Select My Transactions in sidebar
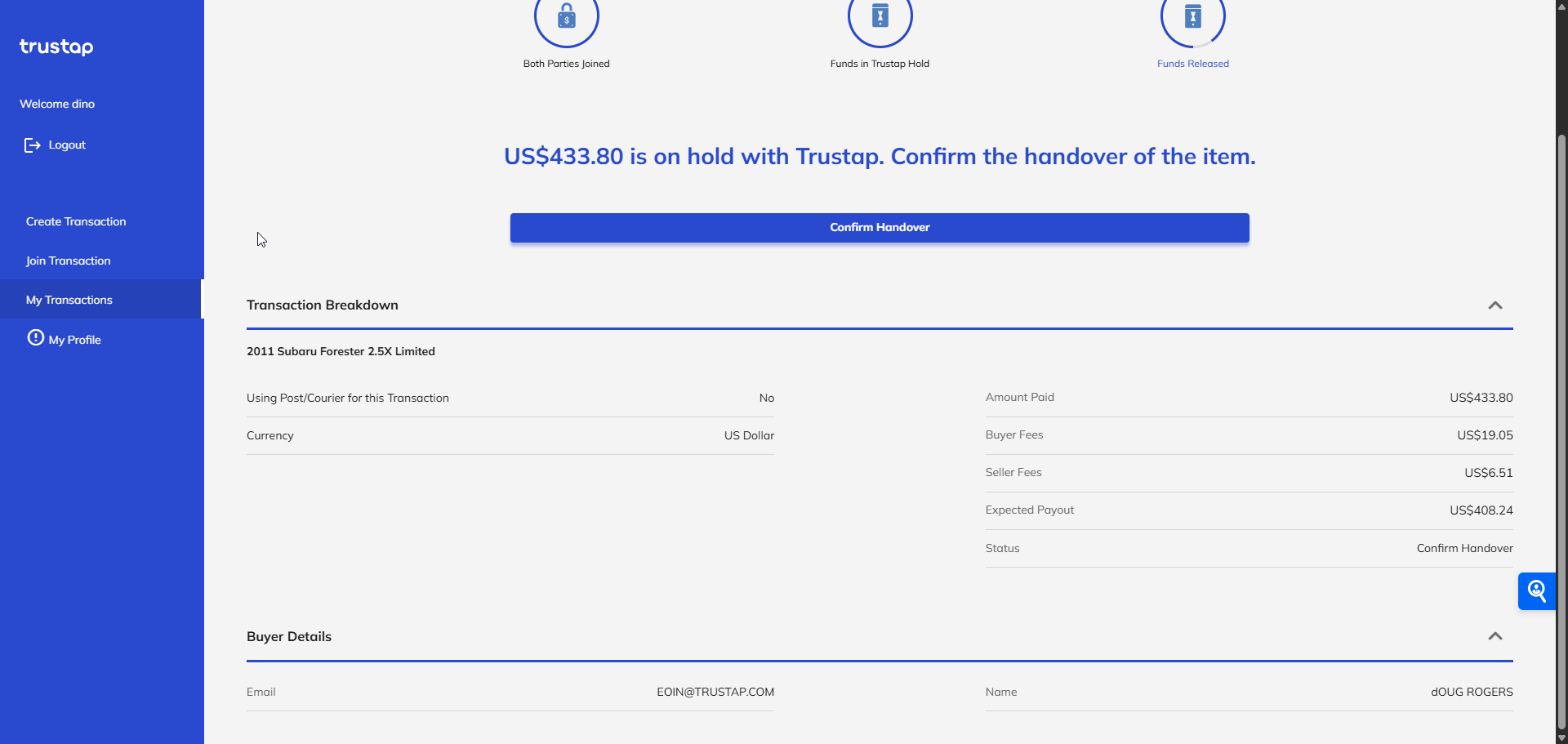Screen dimensions: 1568x744 [69, 300]
